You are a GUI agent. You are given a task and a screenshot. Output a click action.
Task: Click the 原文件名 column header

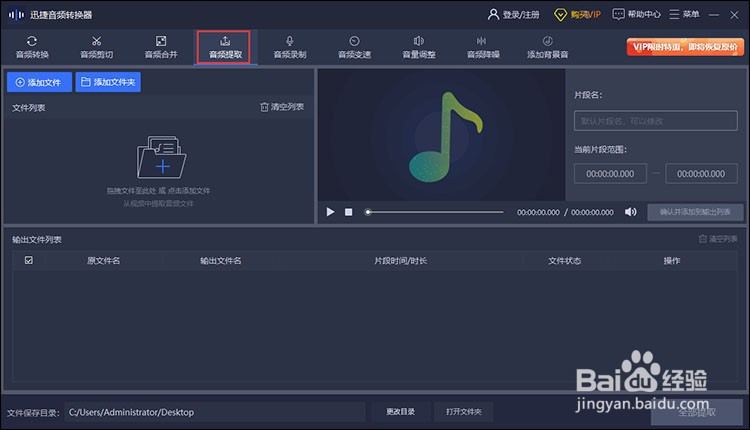103,261
